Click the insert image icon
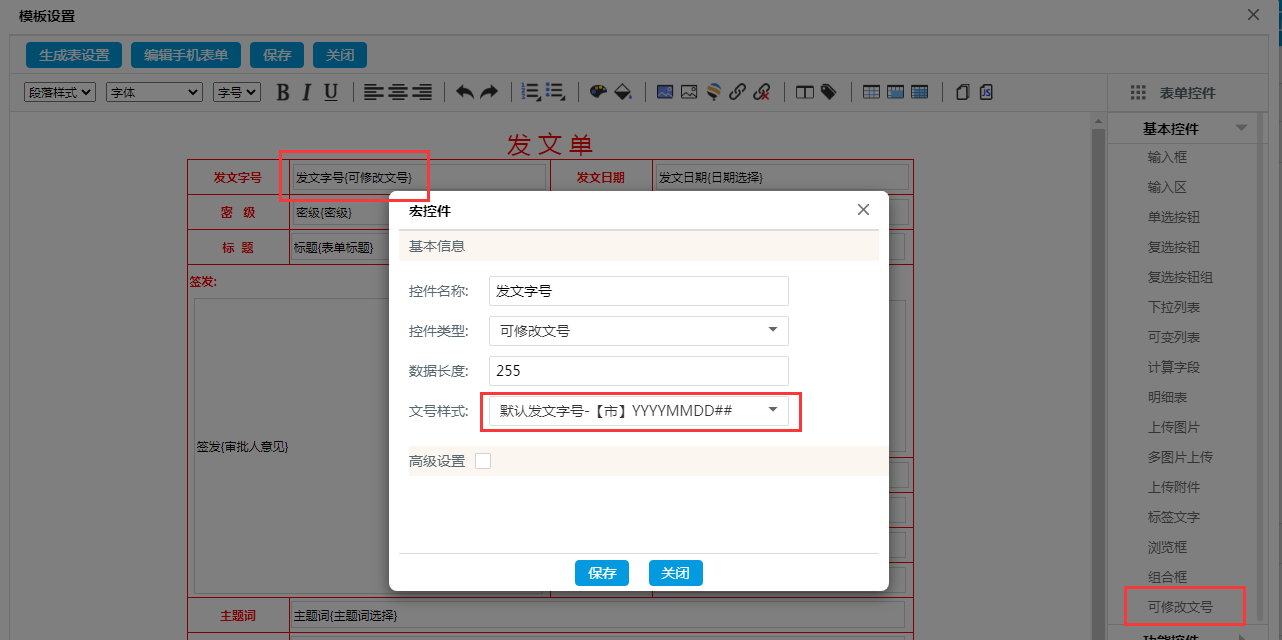This screenshot has width=1282, height=640. 665,92
